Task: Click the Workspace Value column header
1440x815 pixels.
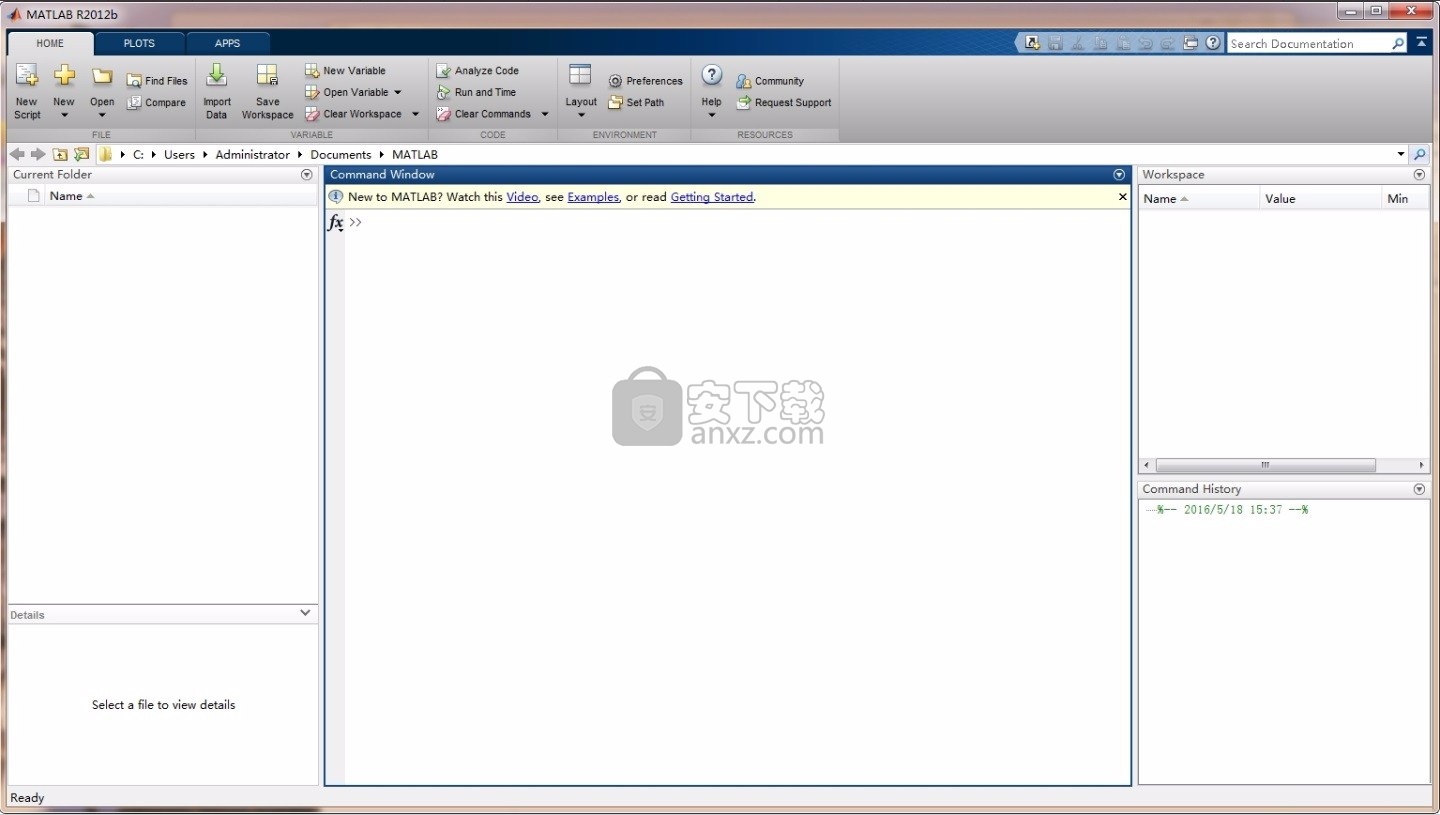Action: pyautogui.click(x=1320, y=198)
